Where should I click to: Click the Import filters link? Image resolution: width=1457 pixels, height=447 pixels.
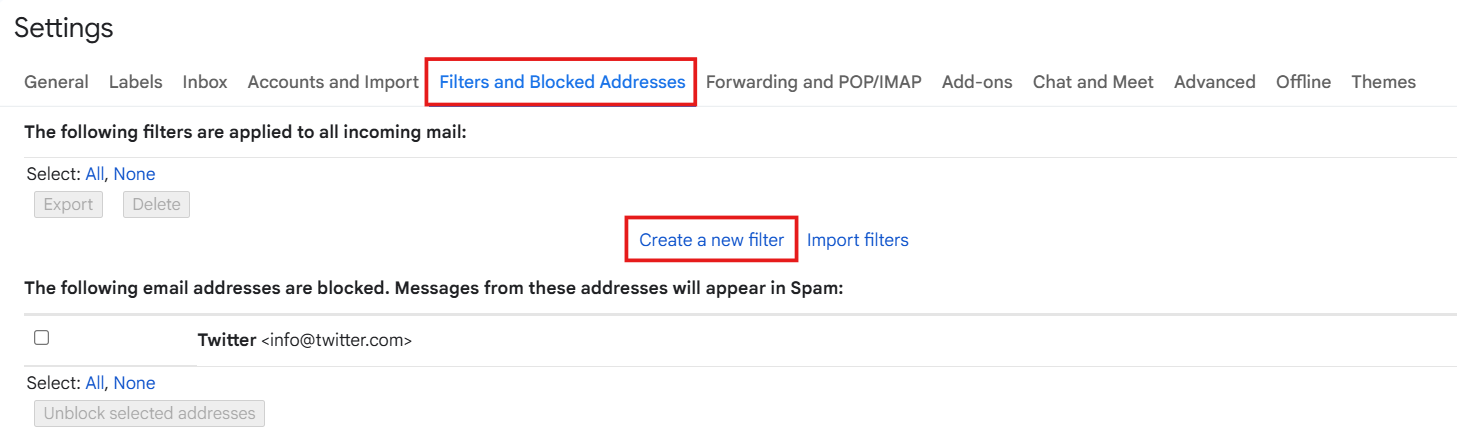[x=857, y=240]
